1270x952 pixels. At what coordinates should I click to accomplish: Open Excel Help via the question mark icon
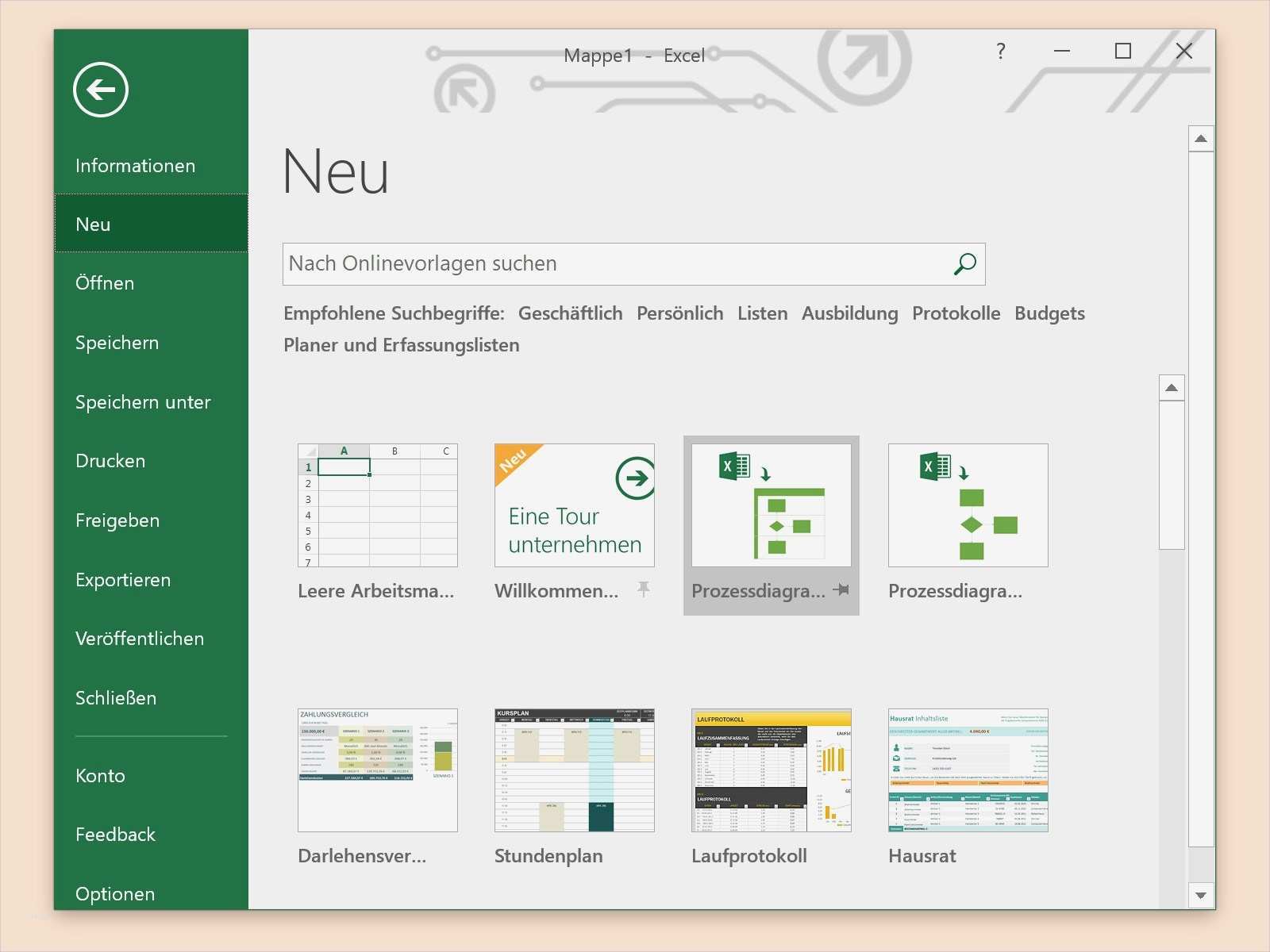coord(1000,52)
